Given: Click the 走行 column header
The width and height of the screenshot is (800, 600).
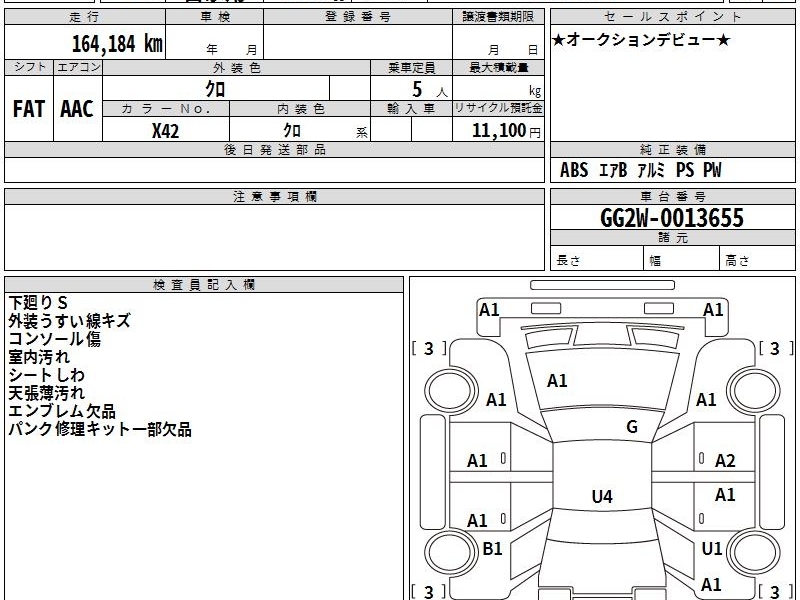Looking at the screenshot, I should (85, 17).
